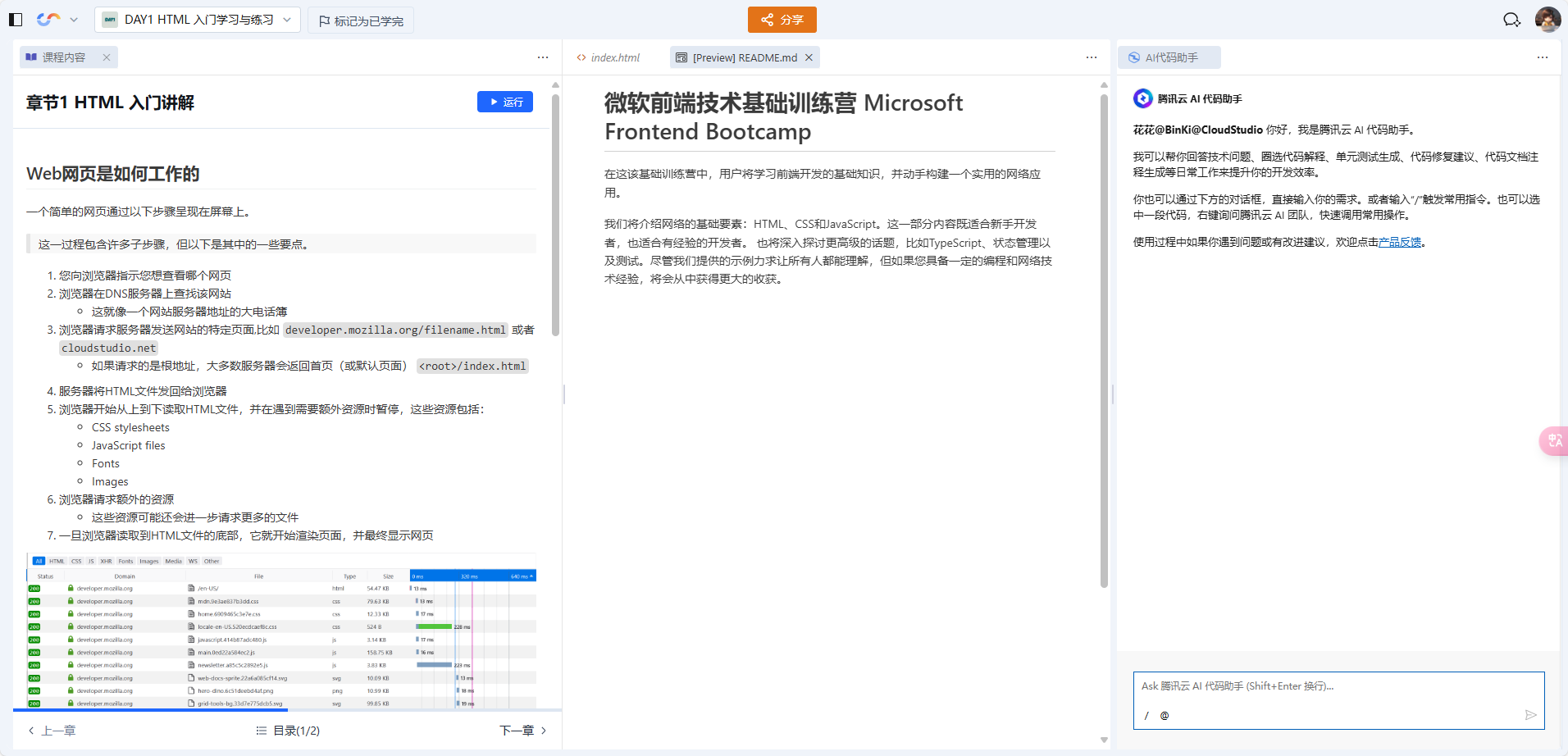Click the right chevron beside 下一章
Viewport: 1568px width, 756px height.
click(x=544, y=731)
